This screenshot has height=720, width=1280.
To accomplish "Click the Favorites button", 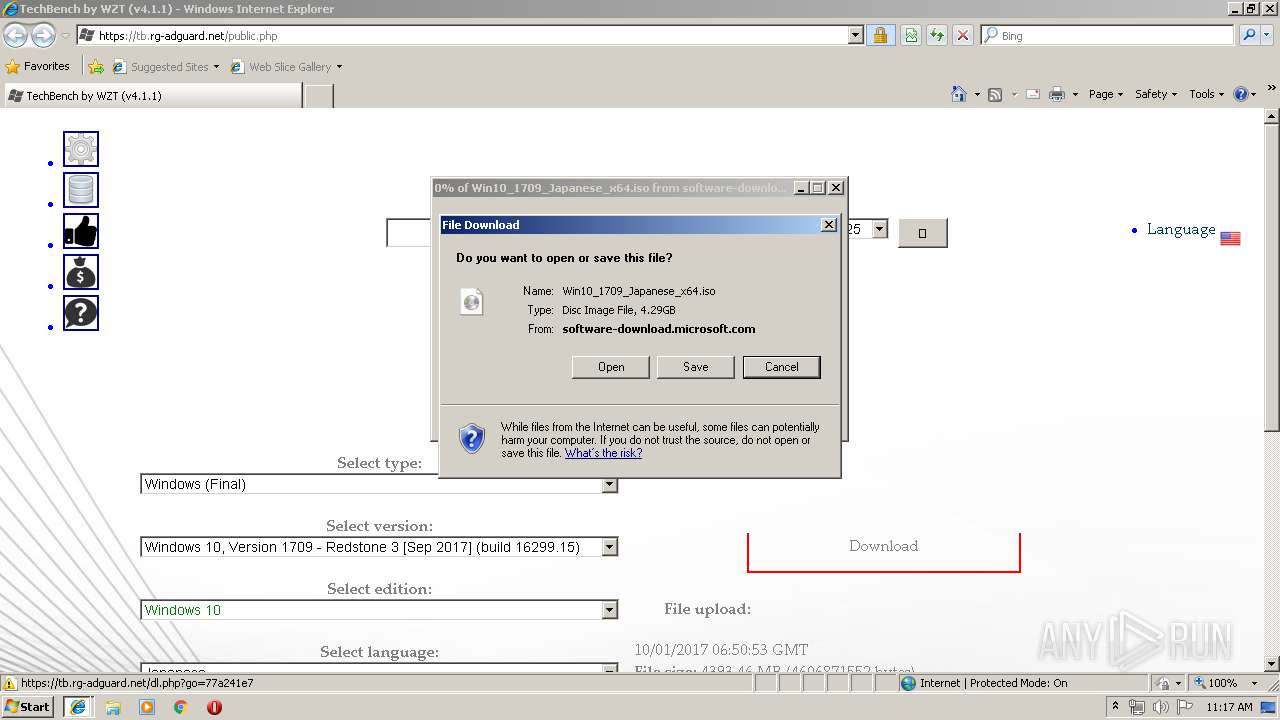I will coord(38,66).
